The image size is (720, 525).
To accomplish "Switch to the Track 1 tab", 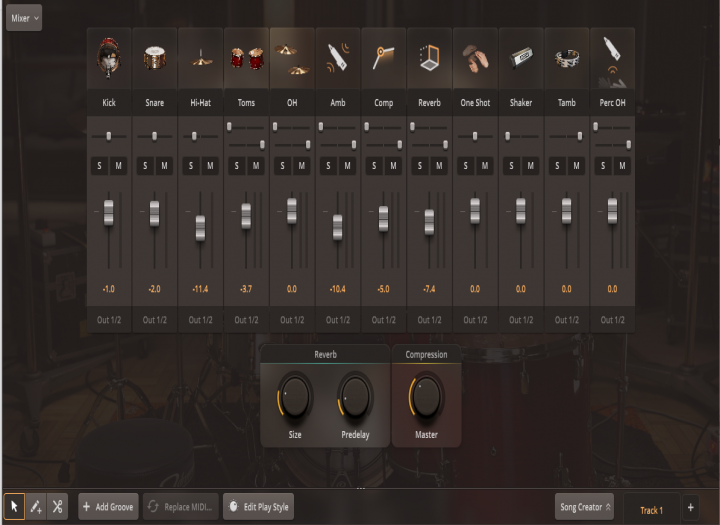I will (652, 510).
